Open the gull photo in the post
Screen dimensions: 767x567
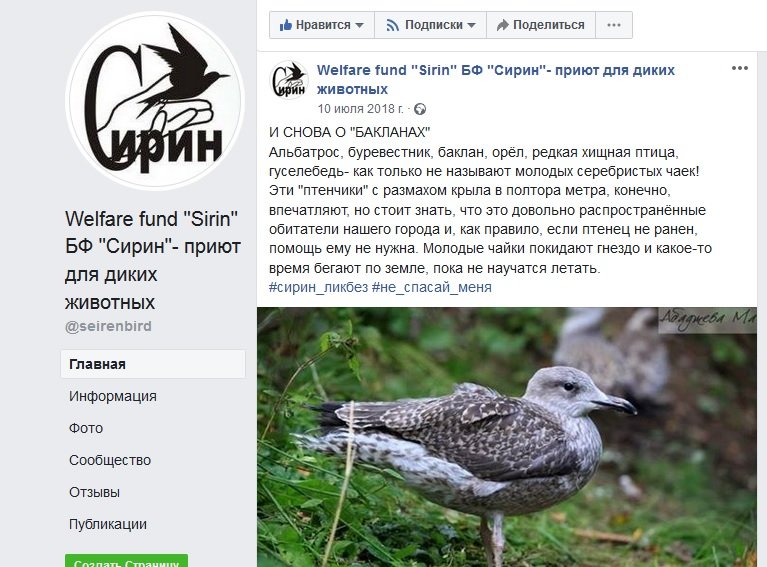(x=507, y=437)
